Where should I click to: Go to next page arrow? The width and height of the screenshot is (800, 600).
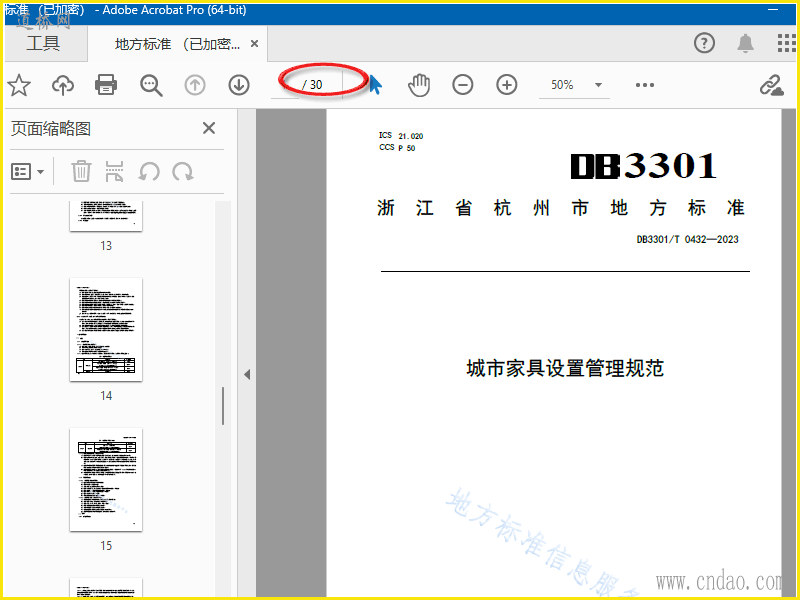tap(239, 85)
